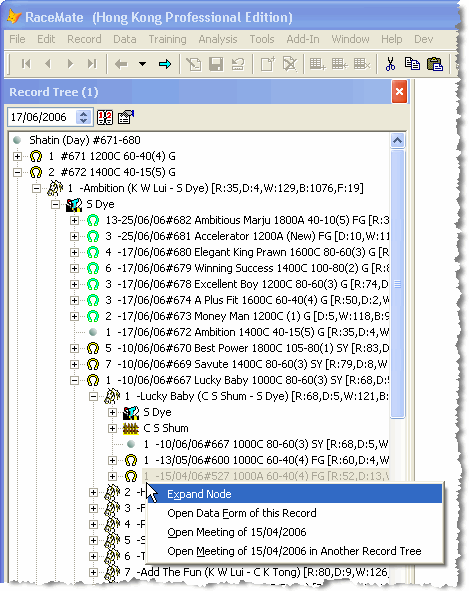
Task: Click the Lucky Baby horse head icon
Action: click(112, 396)
